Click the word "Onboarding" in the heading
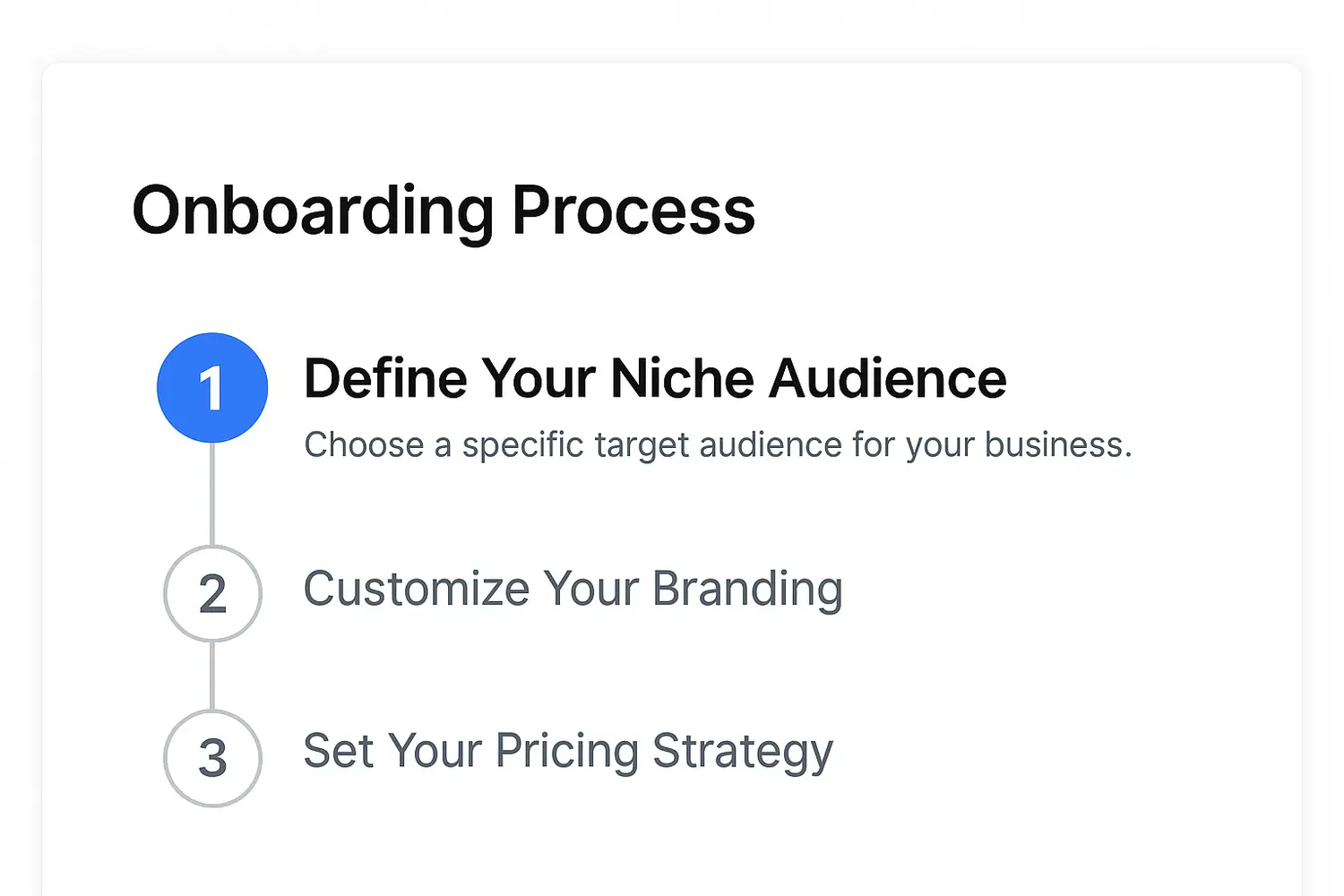The width and height of the screenshot is (1344, 896). (313, 211)
